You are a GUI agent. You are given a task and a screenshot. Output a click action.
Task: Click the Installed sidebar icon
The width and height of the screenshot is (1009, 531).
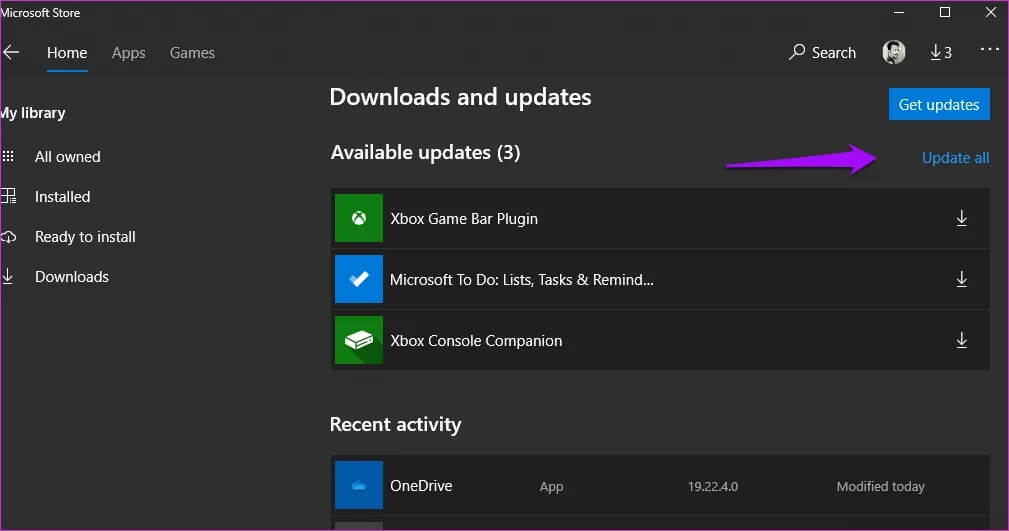coord(8,196)
